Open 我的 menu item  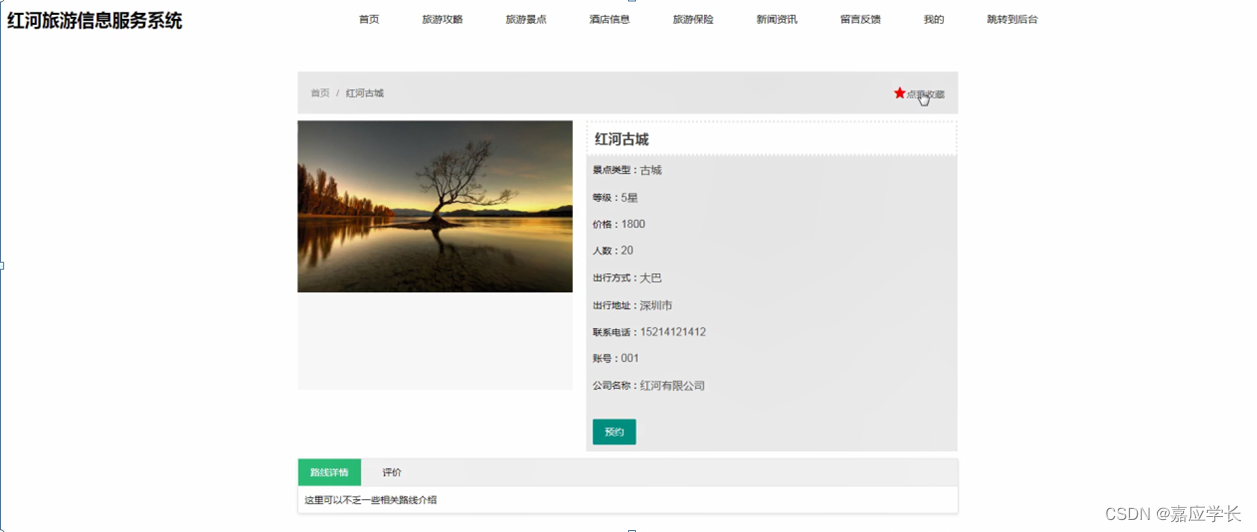tap(934, 19)
